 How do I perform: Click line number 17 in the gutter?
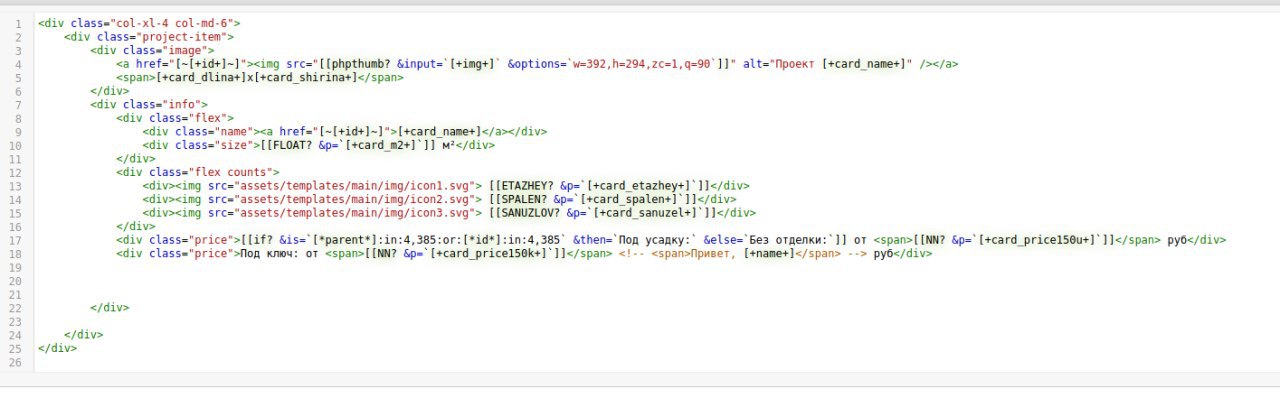(16, 240)
